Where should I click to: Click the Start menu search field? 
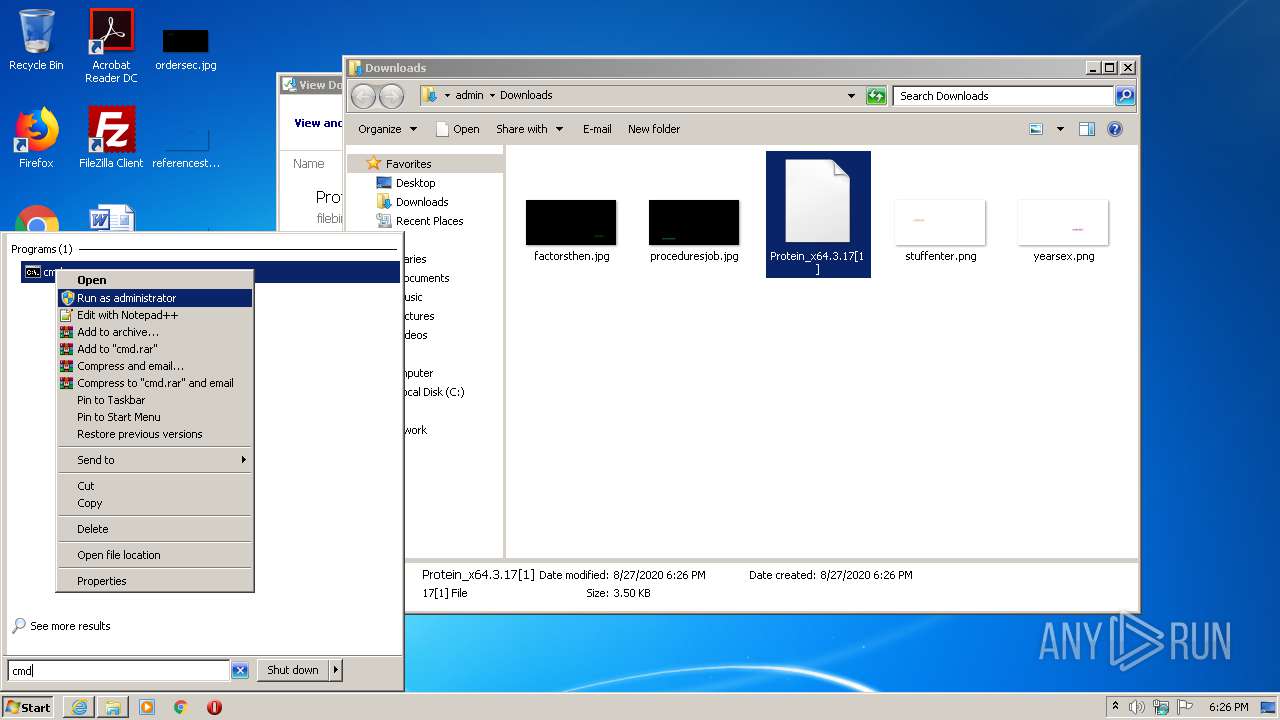click(119, 671)
